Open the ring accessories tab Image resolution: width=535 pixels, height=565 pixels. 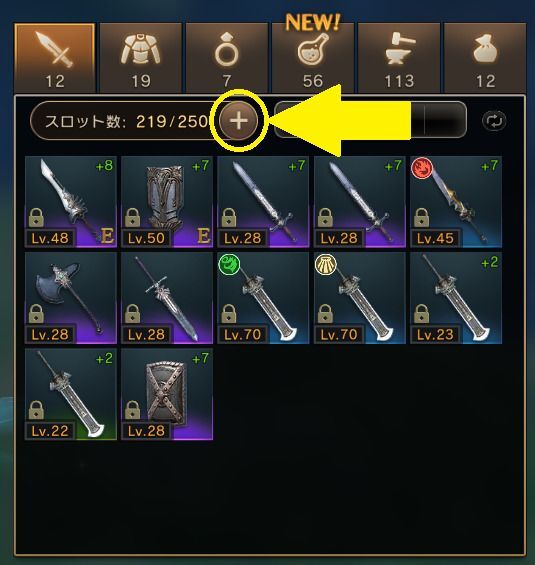227,58
